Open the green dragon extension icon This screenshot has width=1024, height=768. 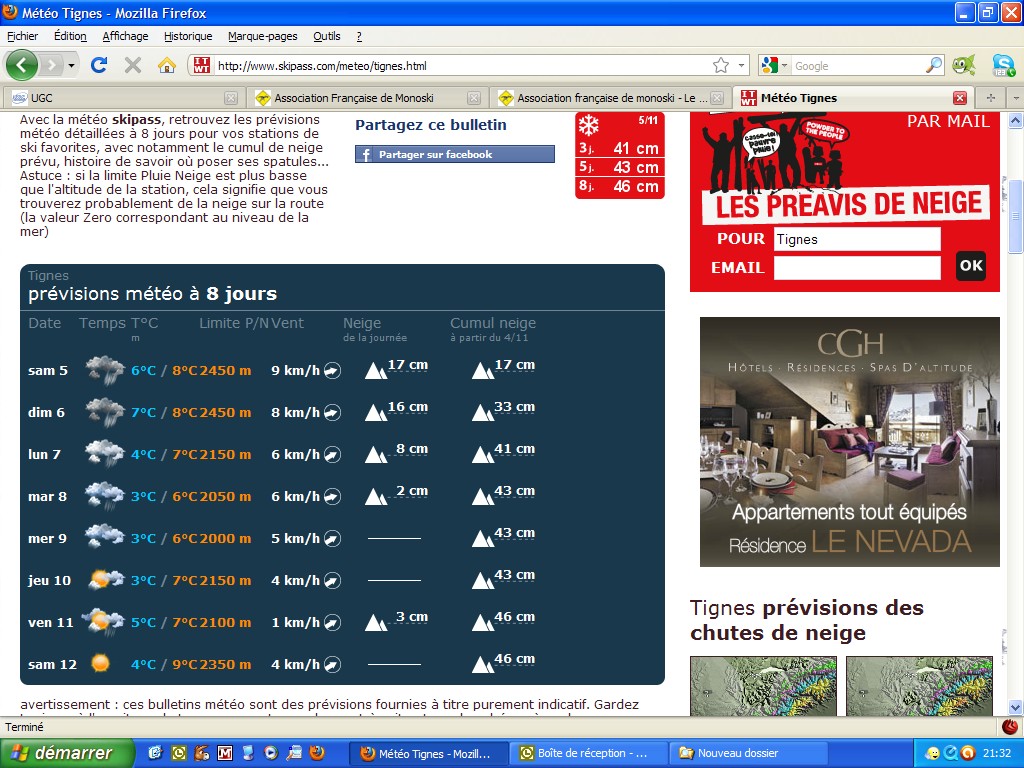[x=963, y=65]
